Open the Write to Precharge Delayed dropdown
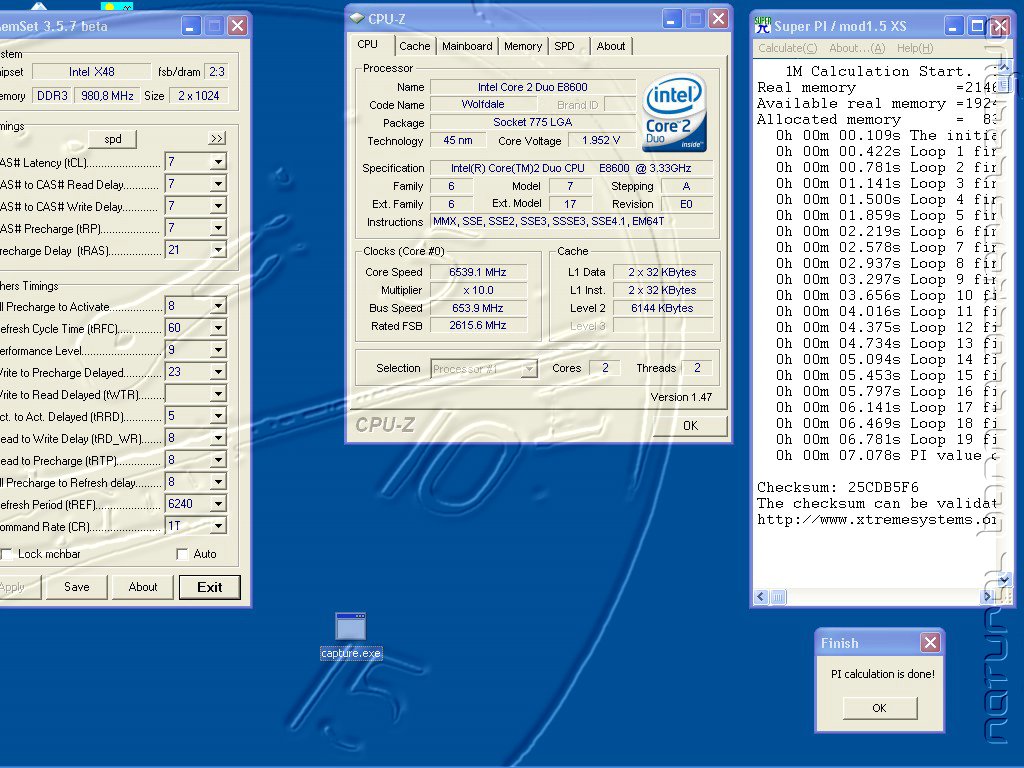 click(218, 372)
